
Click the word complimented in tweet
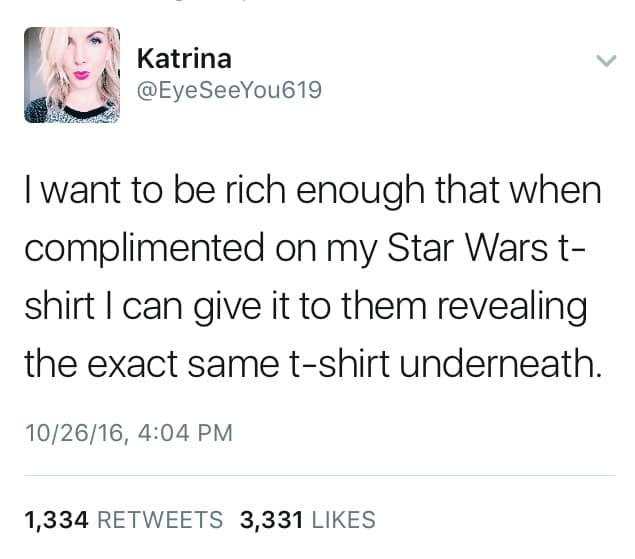coord(144,250)
